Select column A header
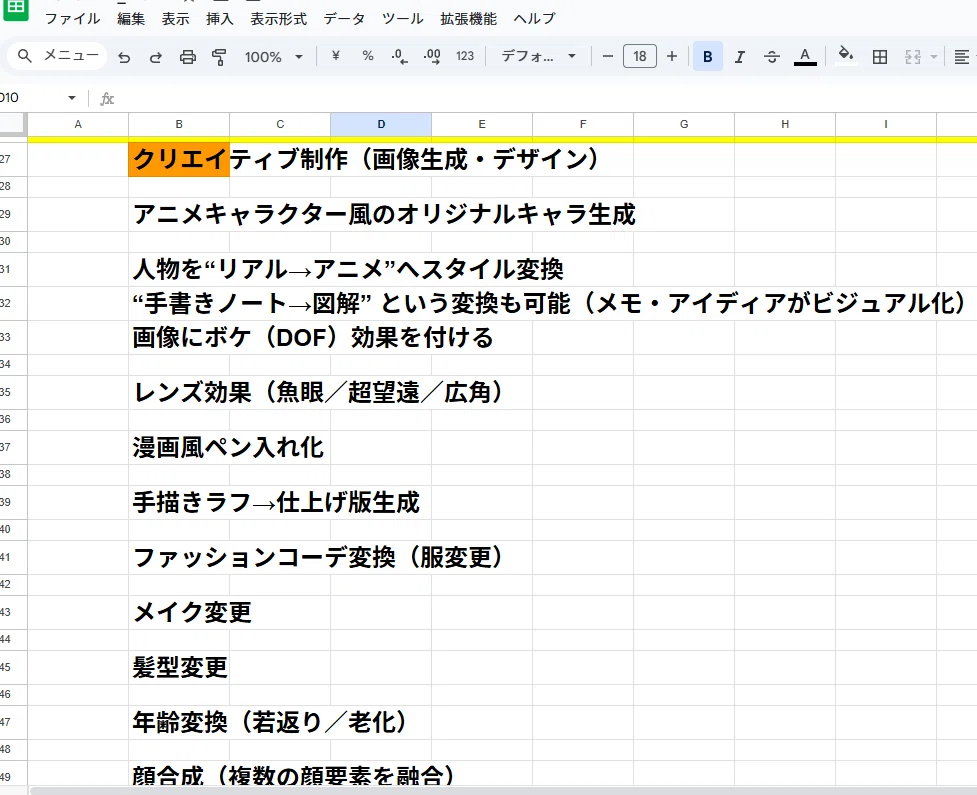 pyautogui.click(x=78, y=124)
